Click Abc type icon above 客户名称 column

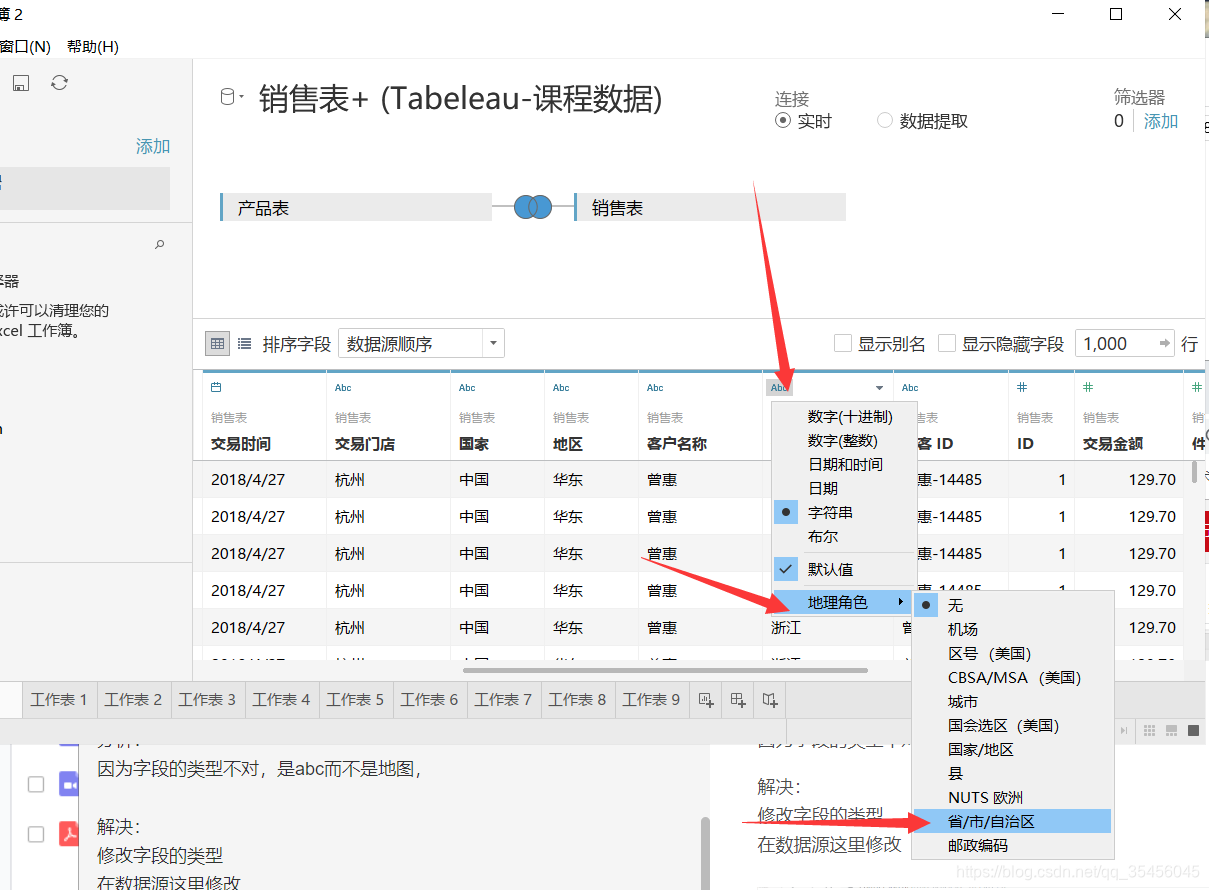(655, 387)
